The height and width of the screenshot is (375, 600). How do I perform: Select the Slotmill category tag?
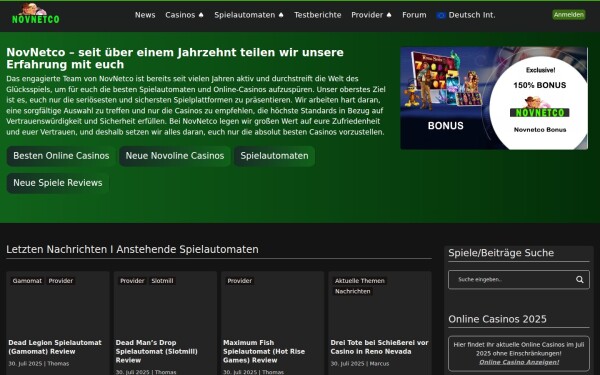click(162, 281)
